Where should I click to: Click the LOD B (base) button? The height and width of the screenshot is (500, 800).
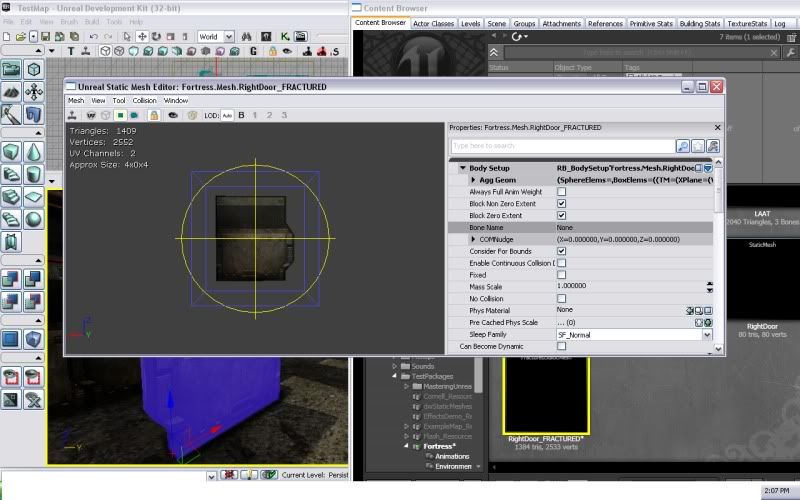tap(241, 115)
